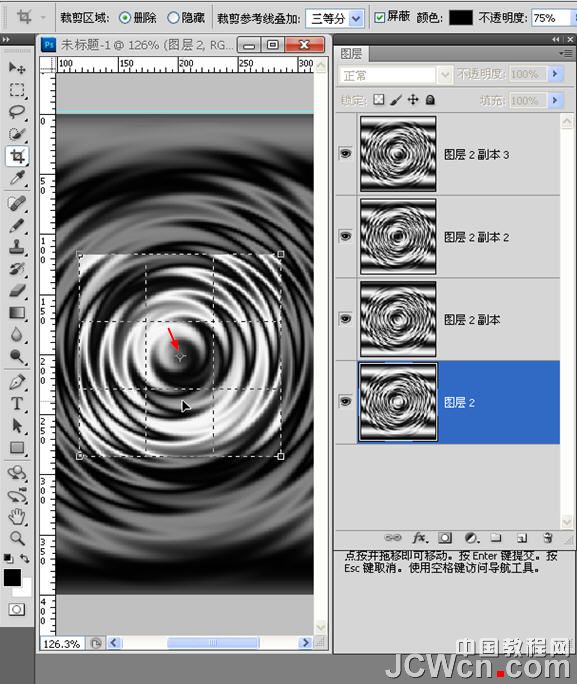Viewport: 577px width, 684px height.
Task: Collapse the Layers panel dock
Action: point(555,39)
